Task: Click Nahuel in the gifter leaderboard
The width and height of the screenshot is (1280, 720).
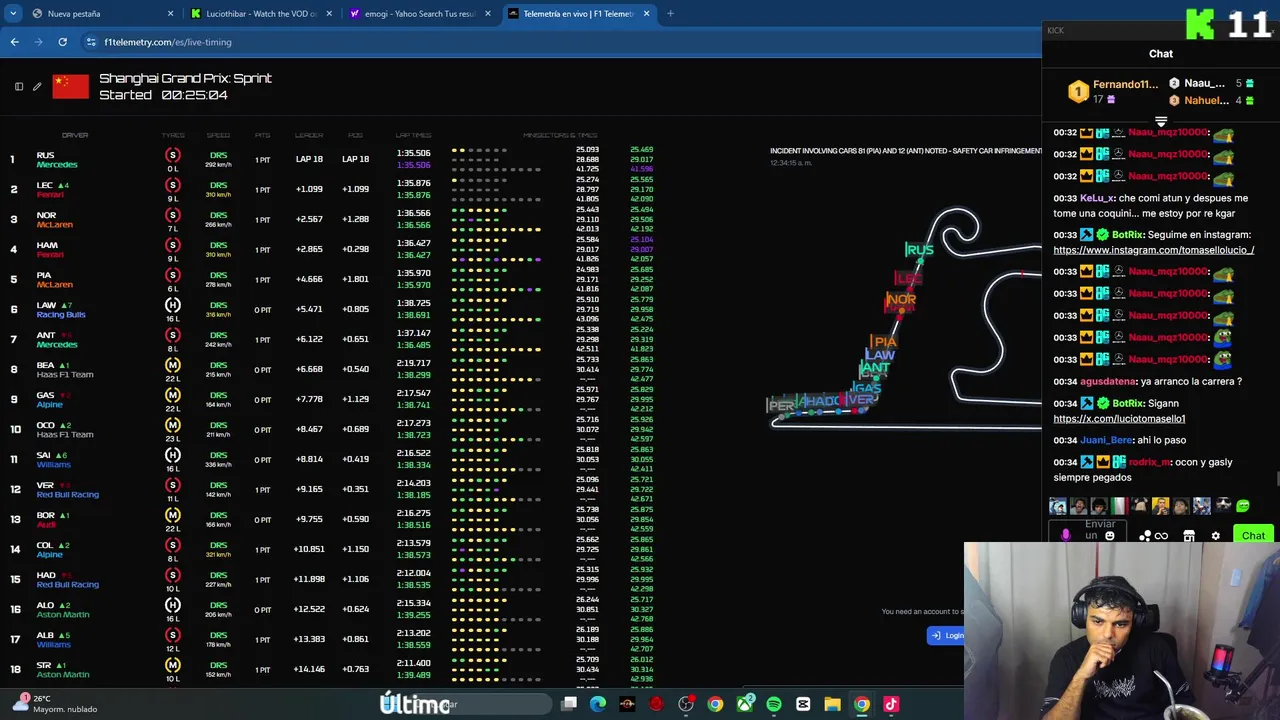Action: (x=1206, y=100)
